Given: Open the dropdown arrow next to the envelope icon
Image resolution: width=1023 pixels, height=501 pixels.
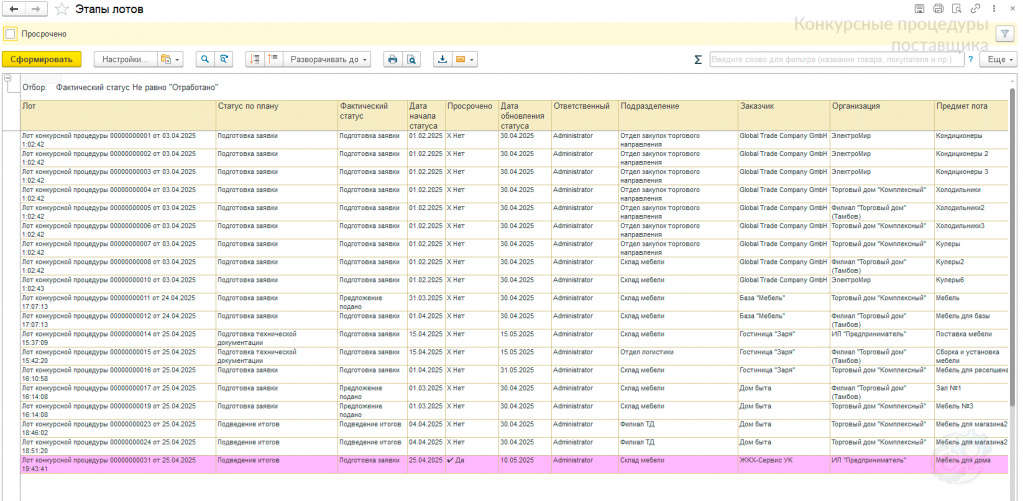Looking at the screenshot, I should click(x=472, y=59).
